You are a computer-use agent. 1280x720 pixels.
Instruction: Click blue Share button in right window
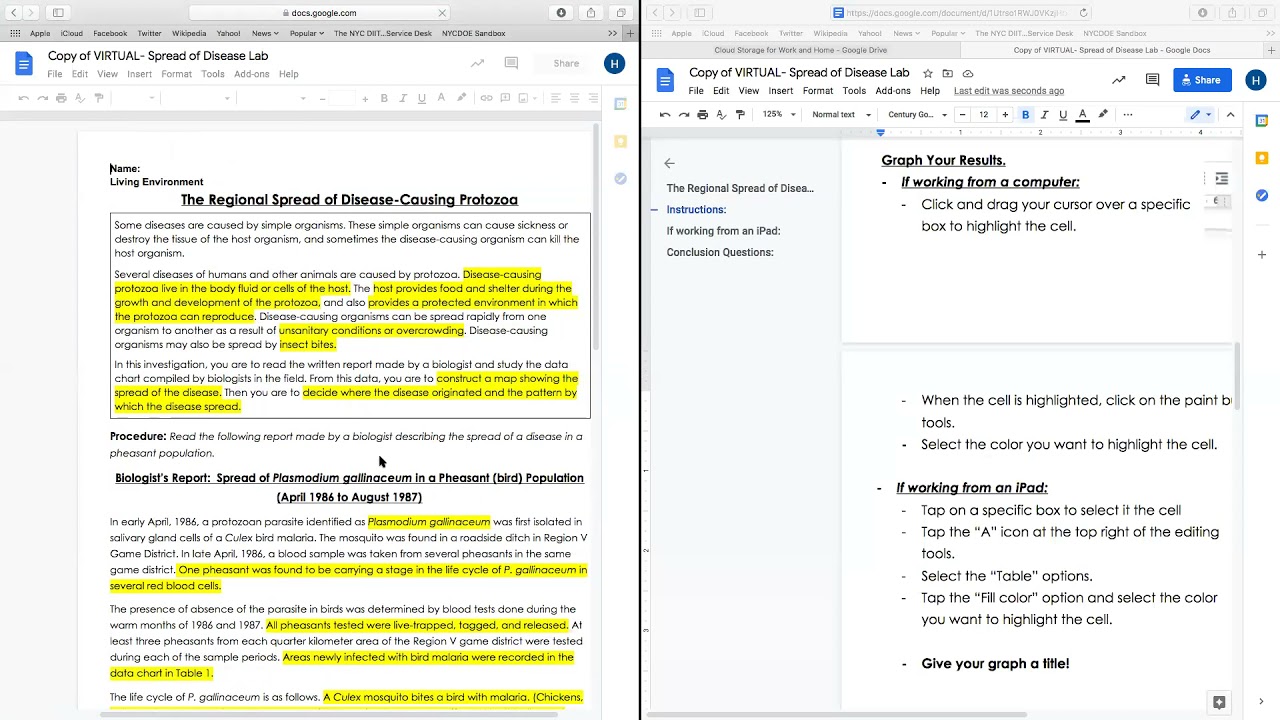1202,80
